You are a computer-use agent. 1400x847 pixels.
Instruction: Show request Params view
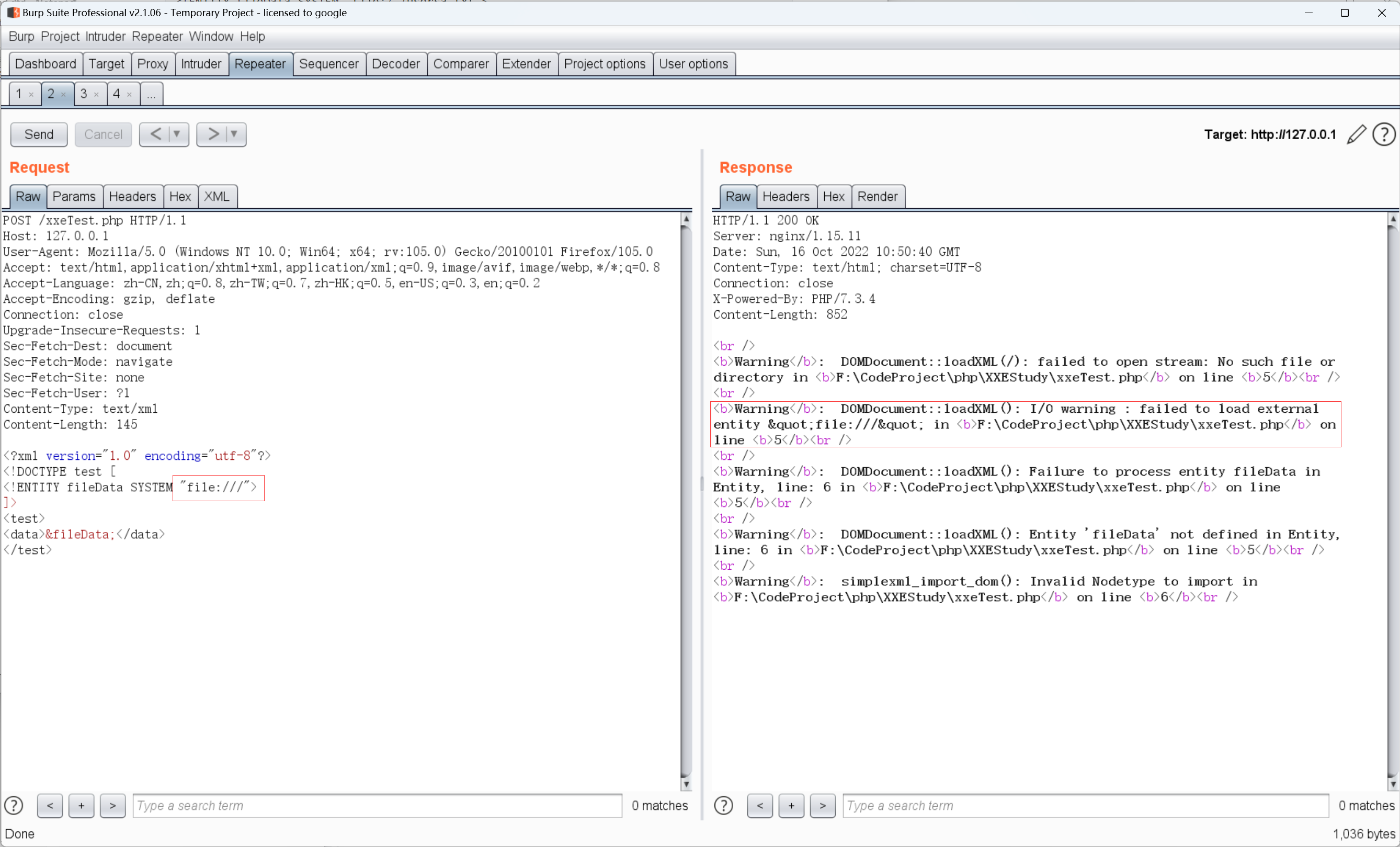[x=74, y=197]
